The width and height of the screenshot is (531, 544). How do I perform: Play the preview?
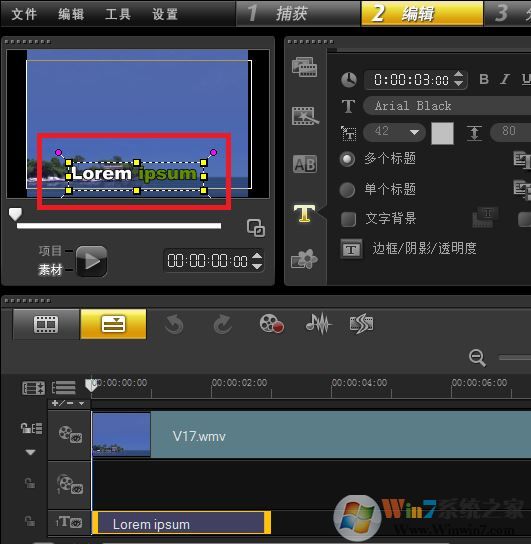tap(92, 261)
